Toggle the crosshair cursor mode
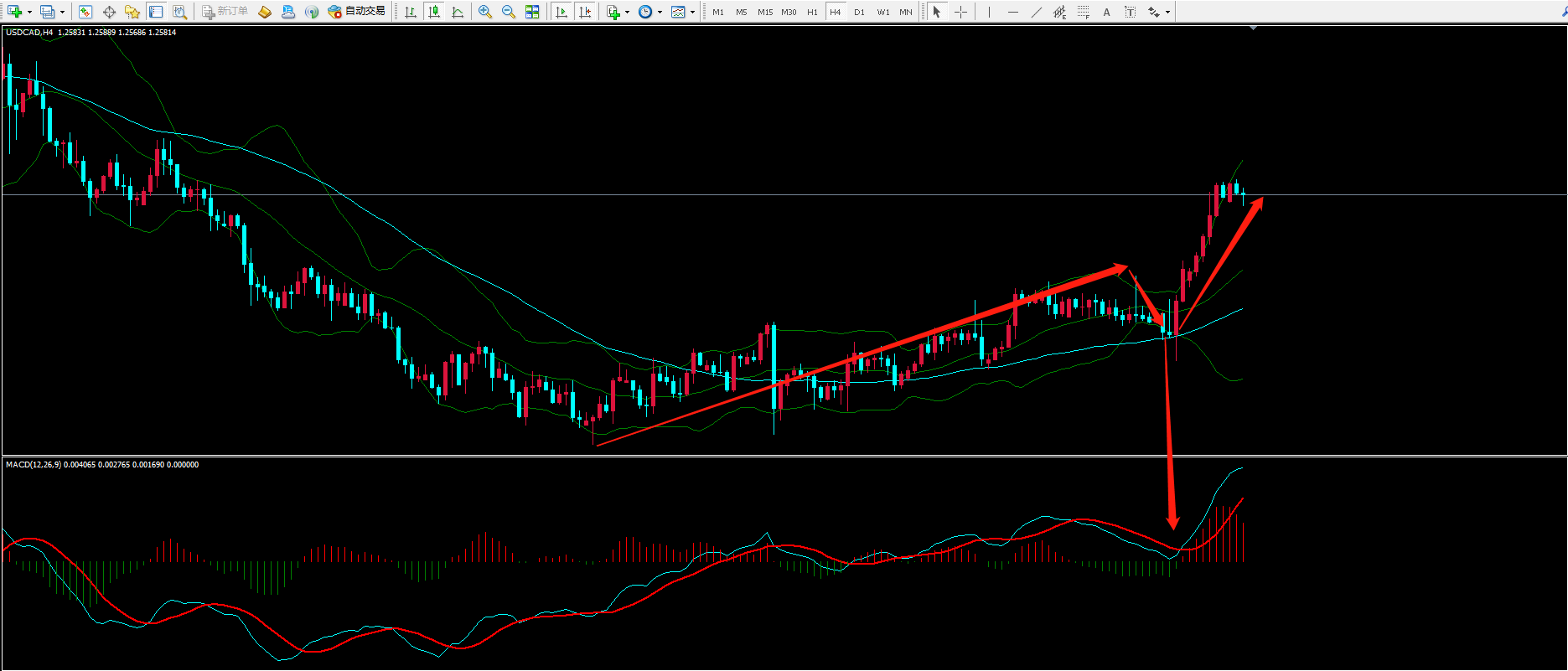This screenshot has height=671, width=1568. pyautogui.click(x=960, y=12)
